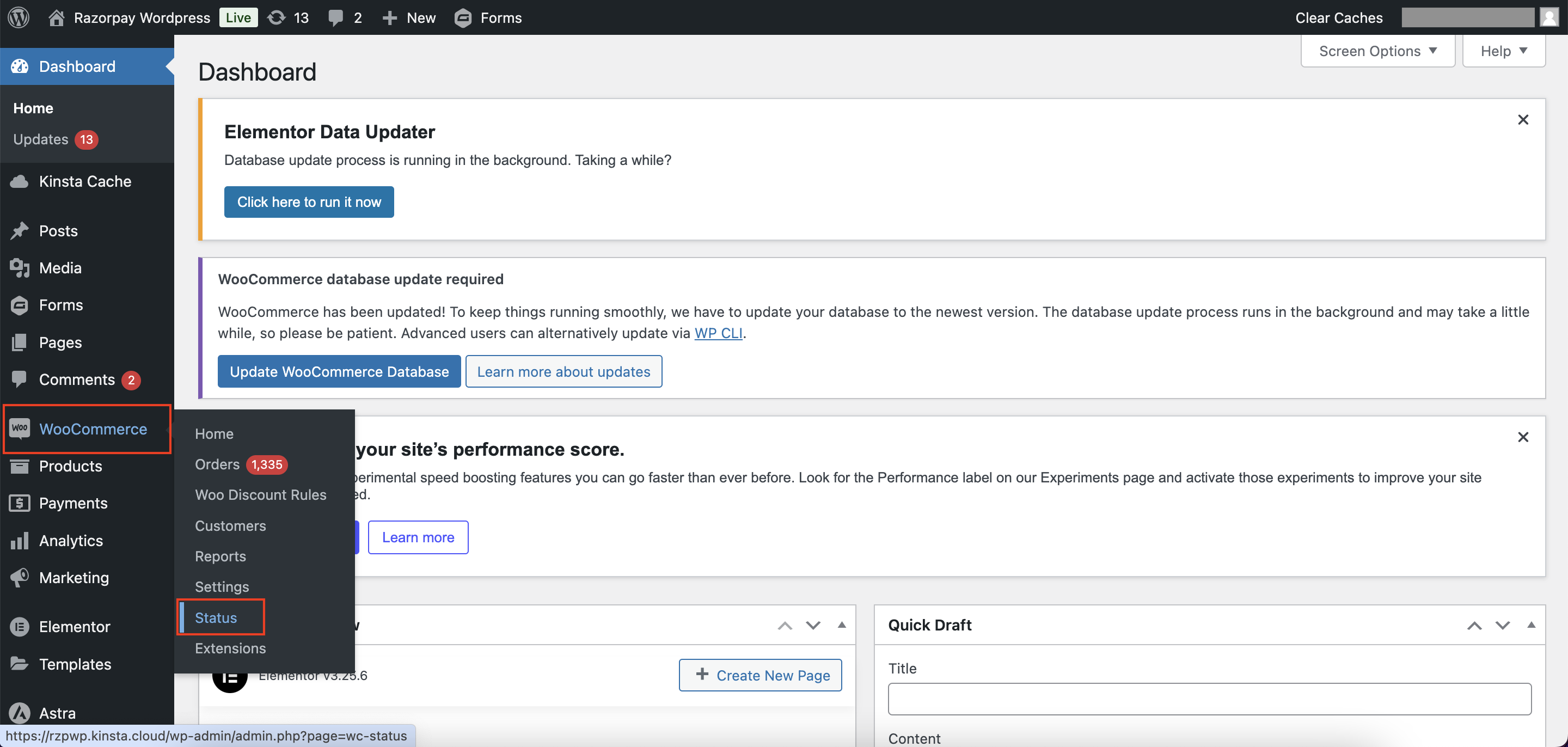Viewport: 1568px width, 747px height.
Task: Expand the Help dropdown
Action: [1503, 51]
